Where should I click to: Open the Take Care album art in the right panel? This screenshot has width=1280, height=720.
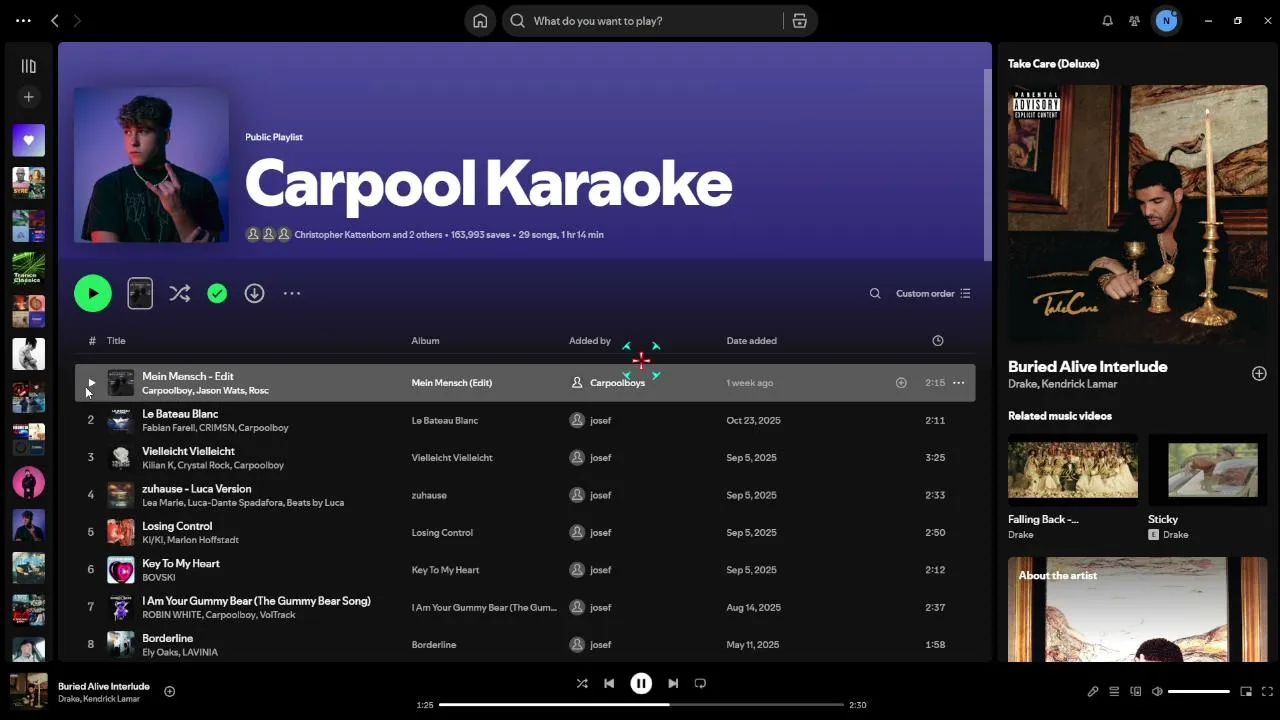tap(1138, 214)
